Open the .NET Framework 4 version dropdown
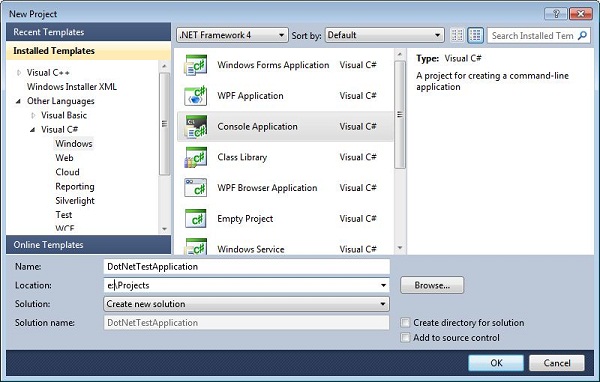Viewport: 600px width, 382px height. pos(232,35)
